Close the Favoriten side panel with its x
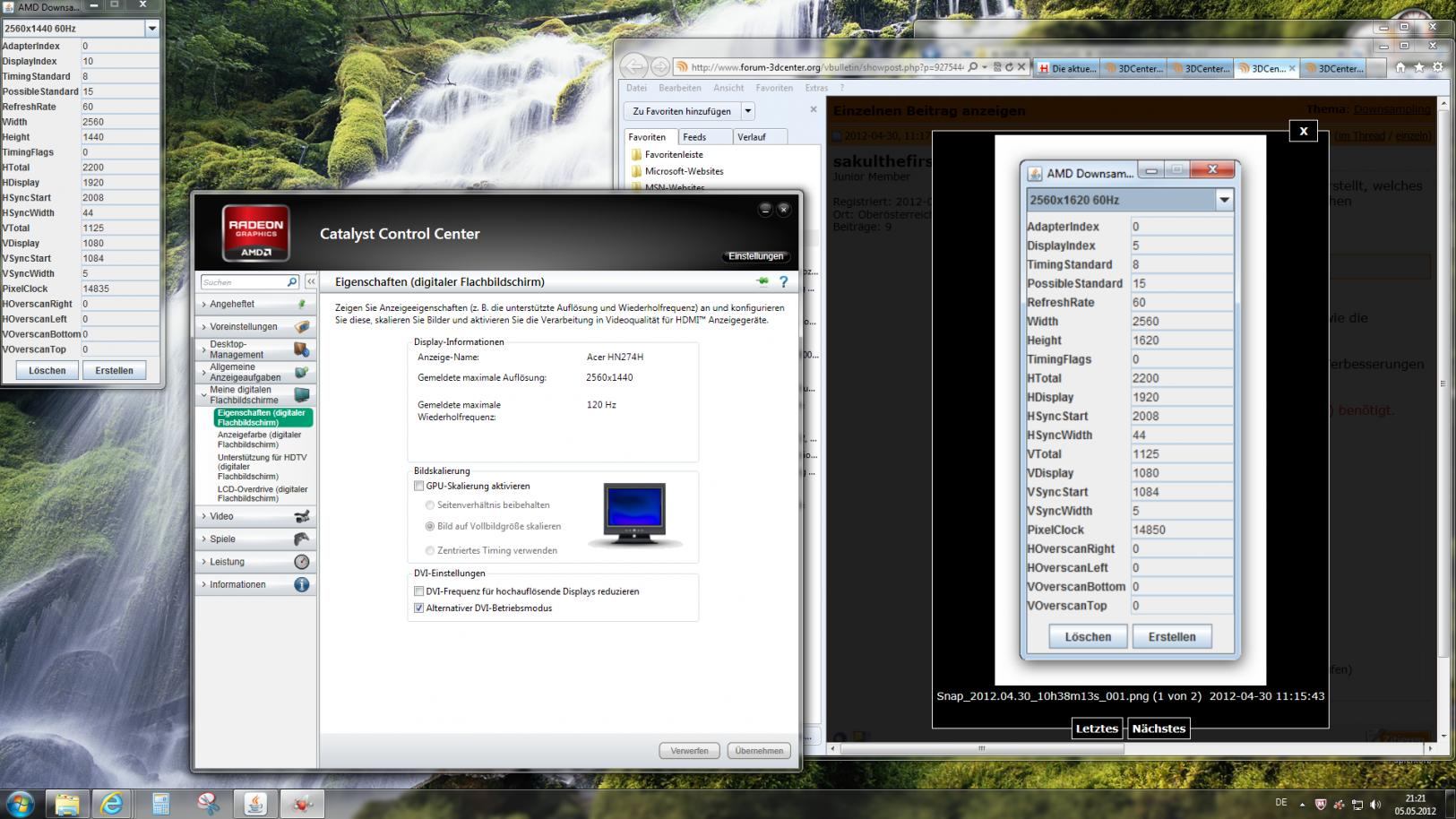Screen dimensions: 1456x819 (x=814, y=109)
